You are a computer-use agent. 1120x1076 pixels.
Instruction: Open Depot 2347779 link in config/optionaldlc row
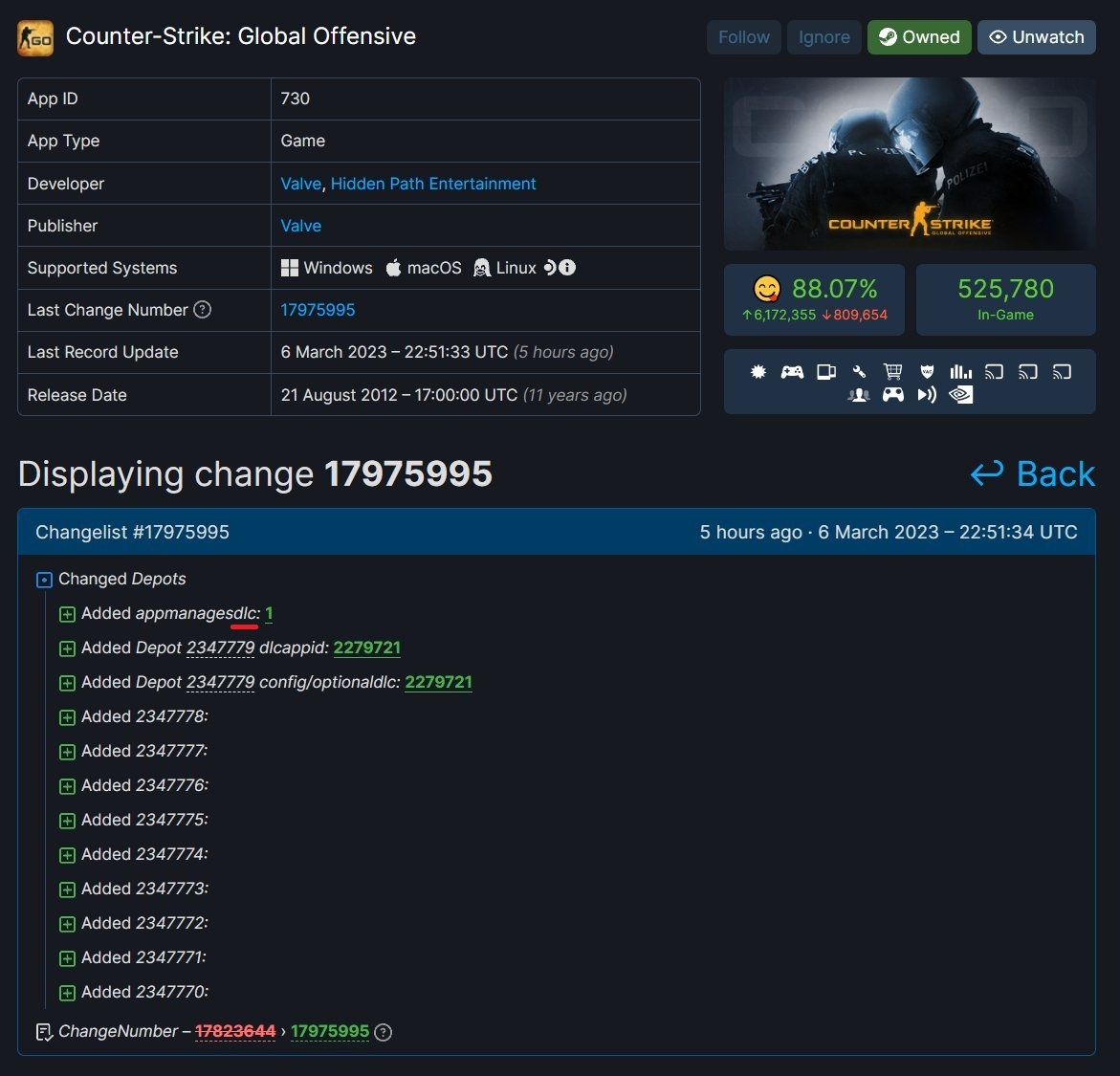(x=220, y=682)
